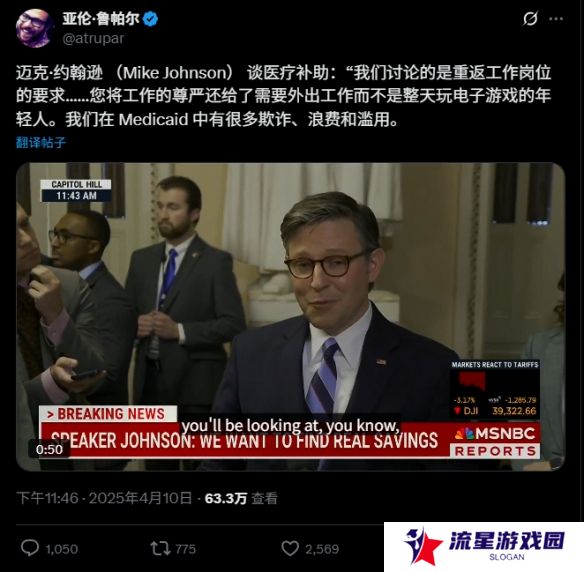Click the display name 亚伦·鲁帕尔

click(x=101, y=19)
